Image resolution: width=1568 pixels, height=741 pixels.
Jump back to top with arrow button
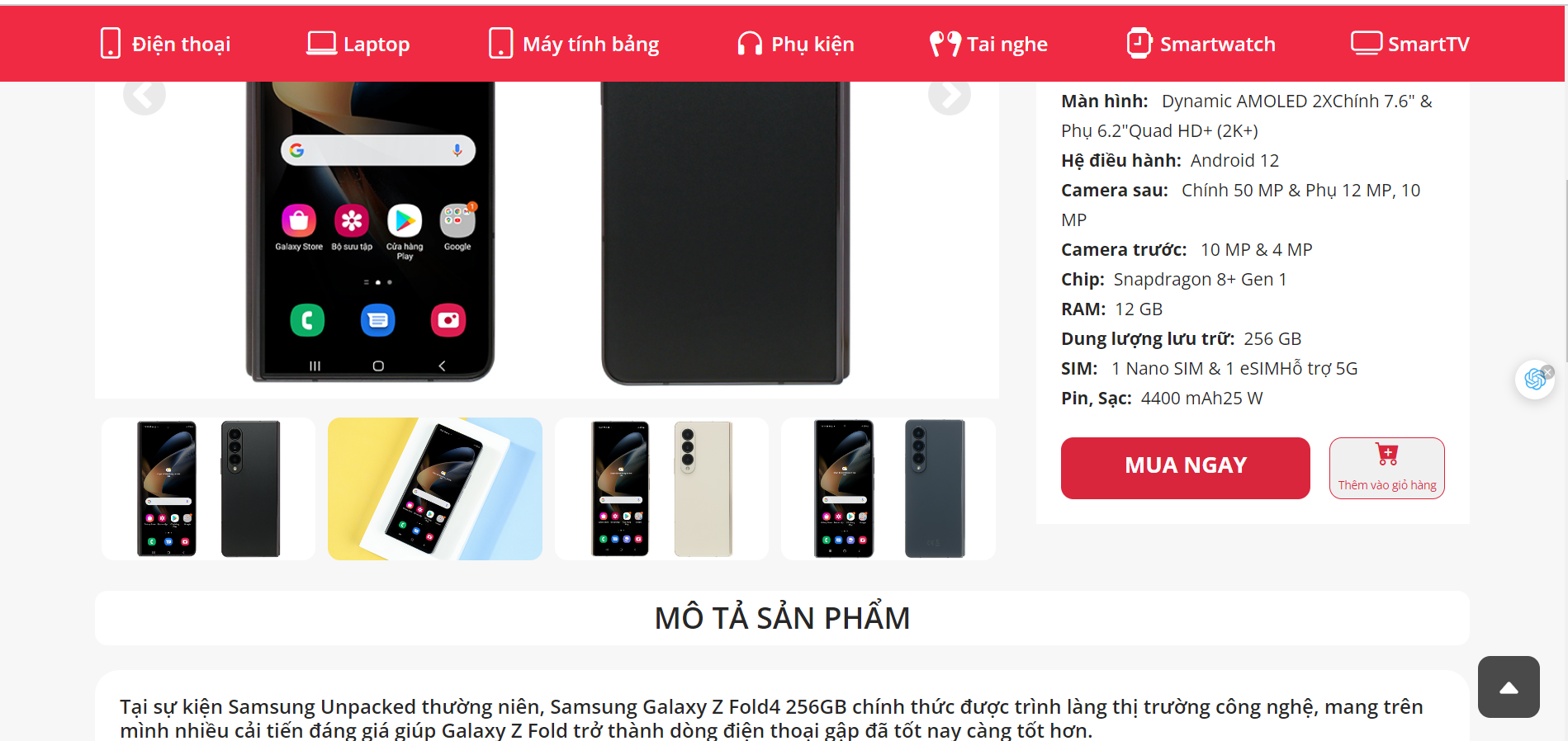1509,687
